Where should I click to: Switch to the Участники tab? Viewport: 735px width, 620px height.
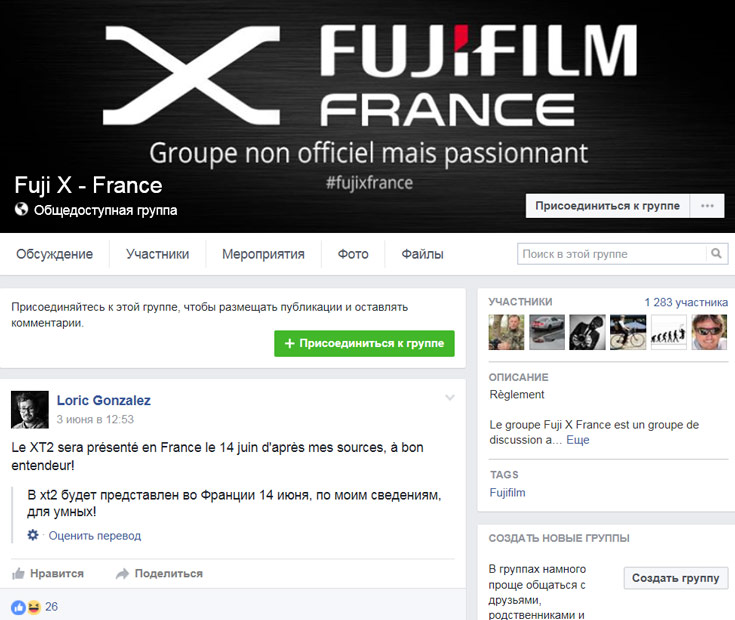158,254
